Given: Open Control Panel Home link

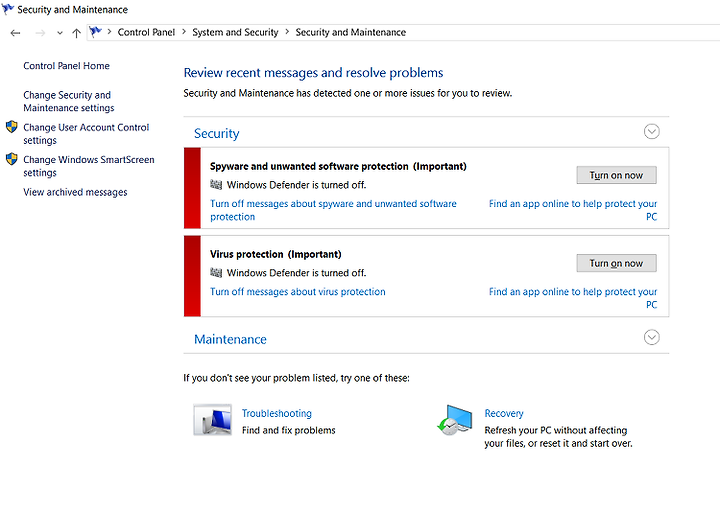Looking at the screenshot, I should pos(67,66).
